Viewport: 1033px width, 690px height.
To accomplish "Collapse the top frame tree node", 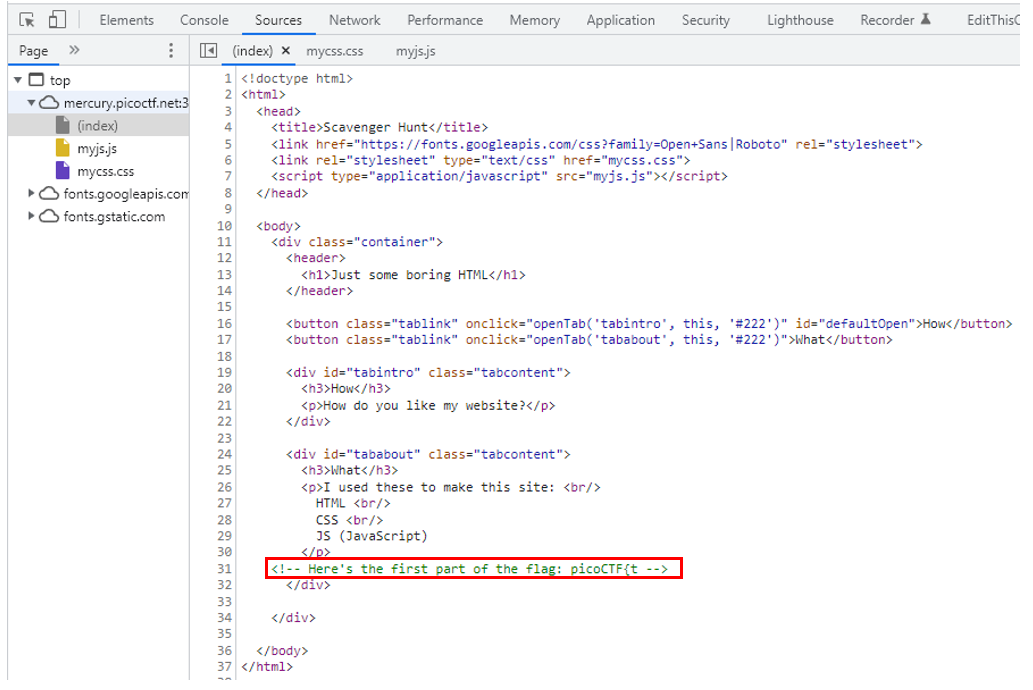I will (18, 80).
